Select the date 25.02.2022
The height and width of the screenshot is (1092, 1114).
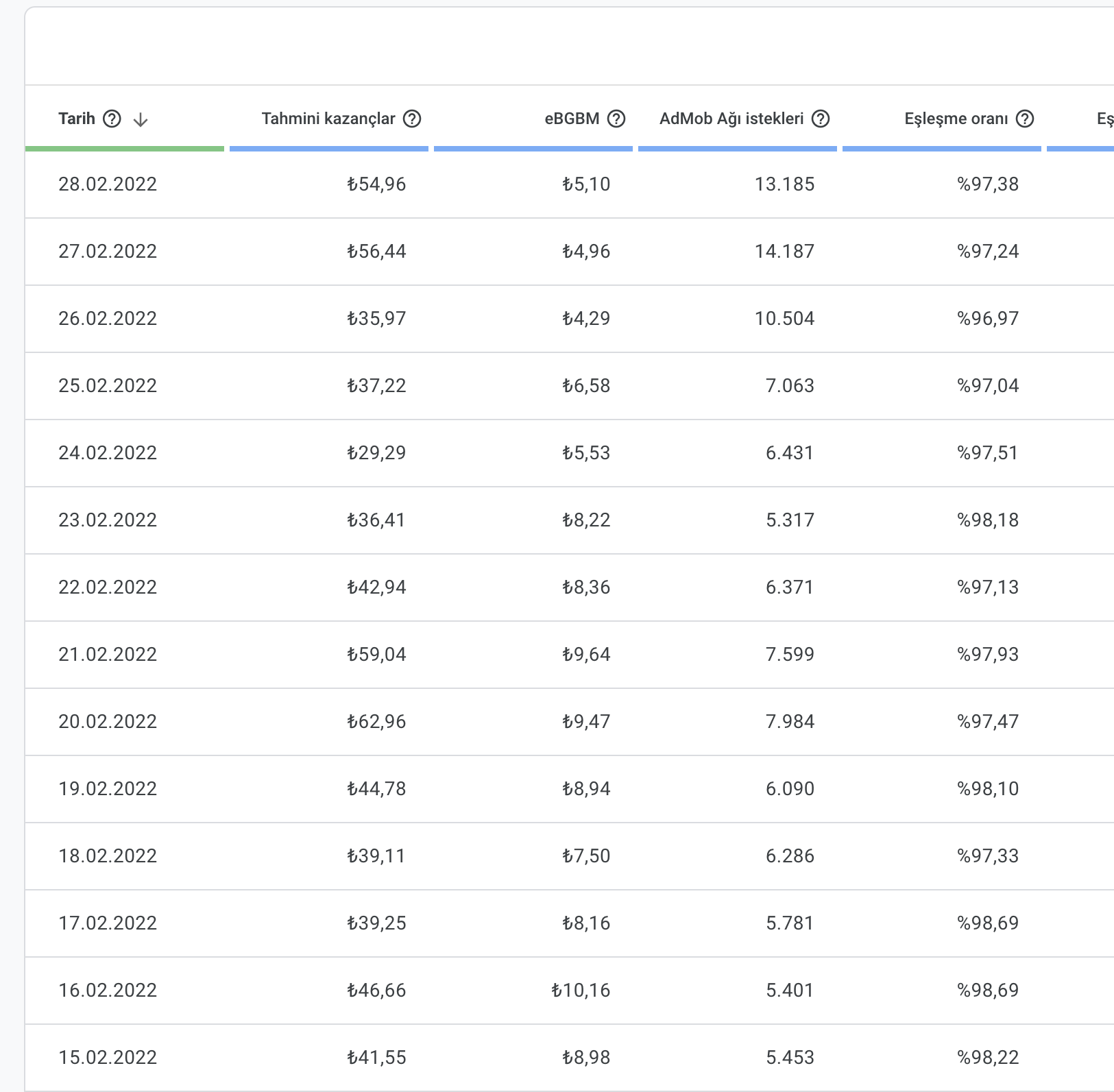pyautogui.click(x=108, y=386)
